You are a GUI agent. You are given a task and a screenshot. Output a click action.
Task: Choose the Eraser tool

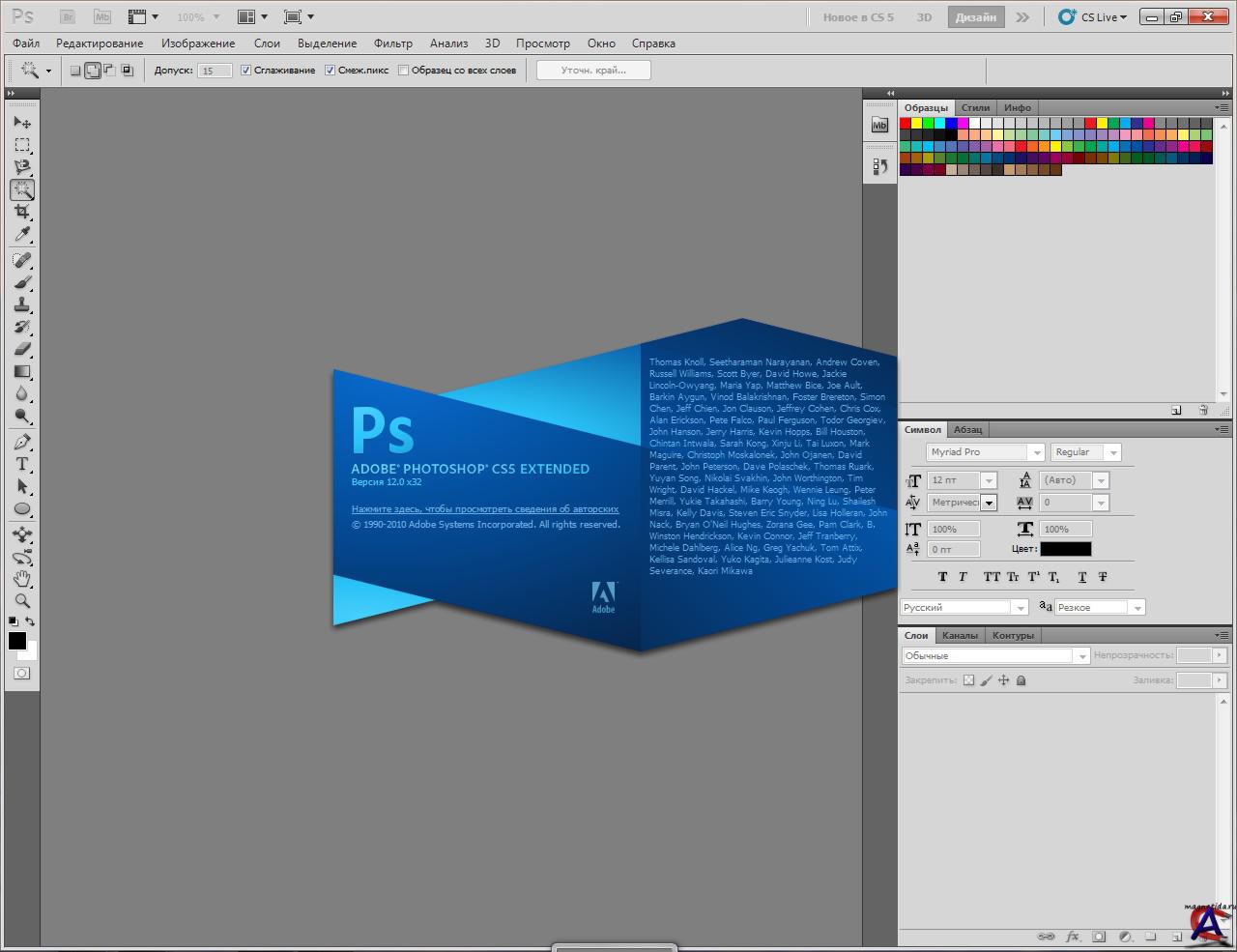[x=22, y=349]
